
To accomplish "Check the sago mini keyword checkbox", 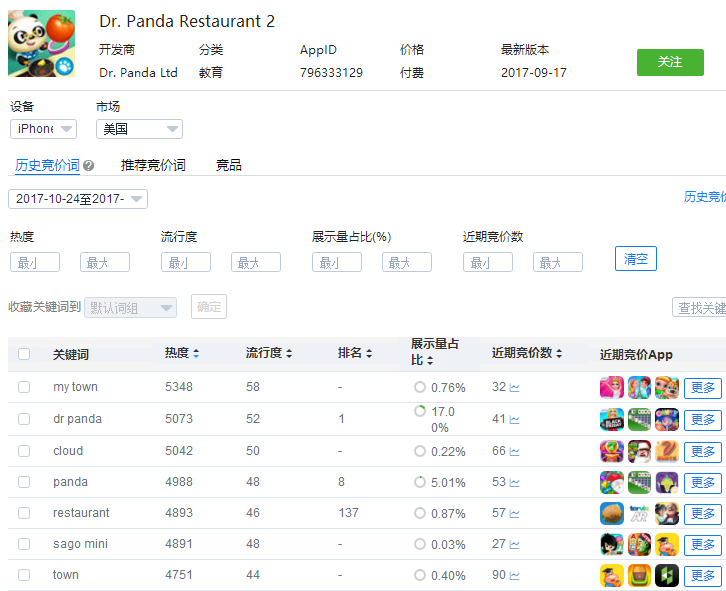I will tap(24, 544).
